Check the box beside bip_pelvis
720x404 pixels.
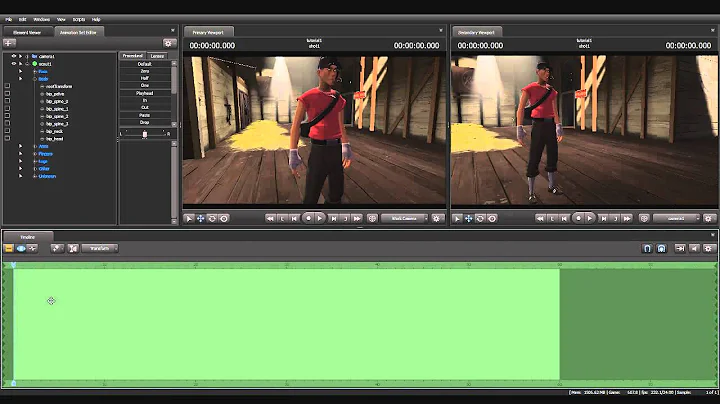7,94
